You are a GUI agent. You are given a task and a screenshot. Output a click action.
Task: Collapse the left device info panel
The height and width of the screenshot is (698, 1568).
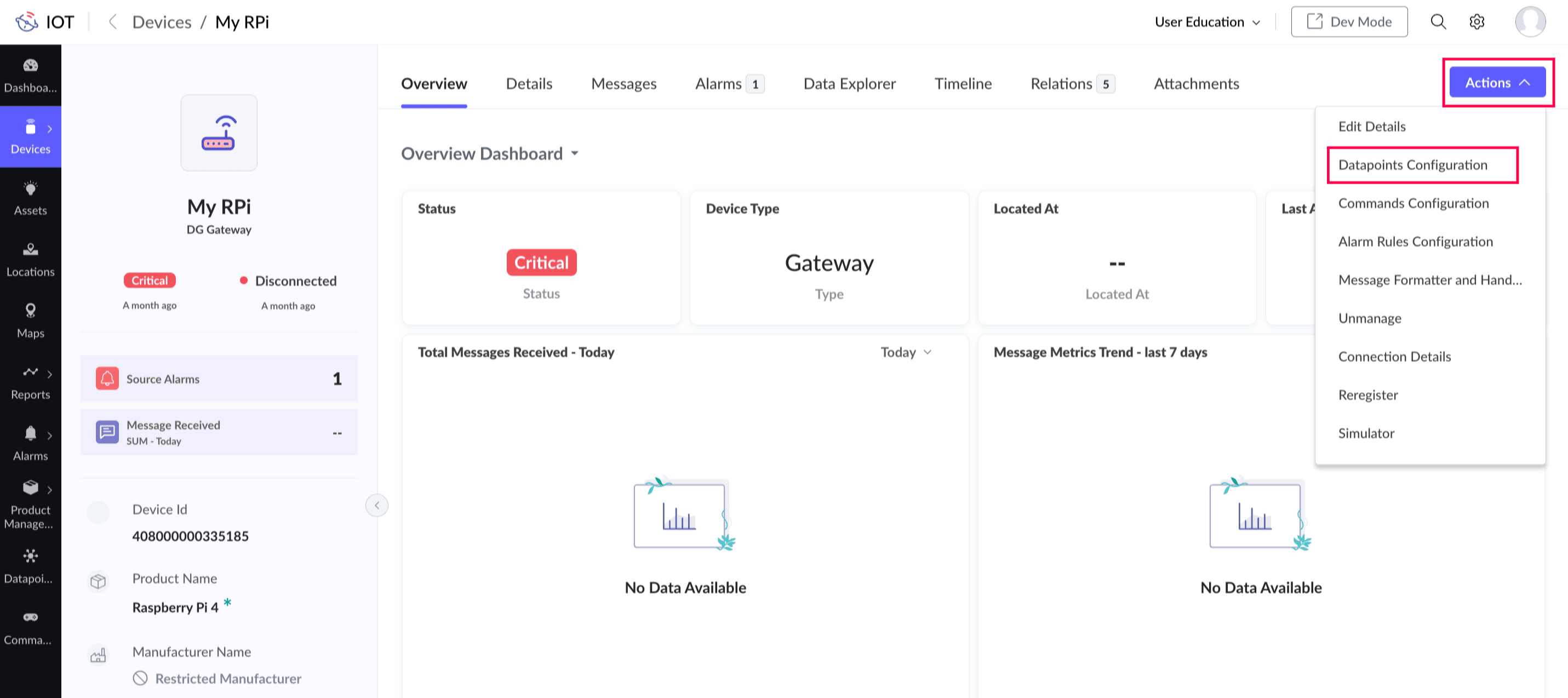[x=377, y=505]
